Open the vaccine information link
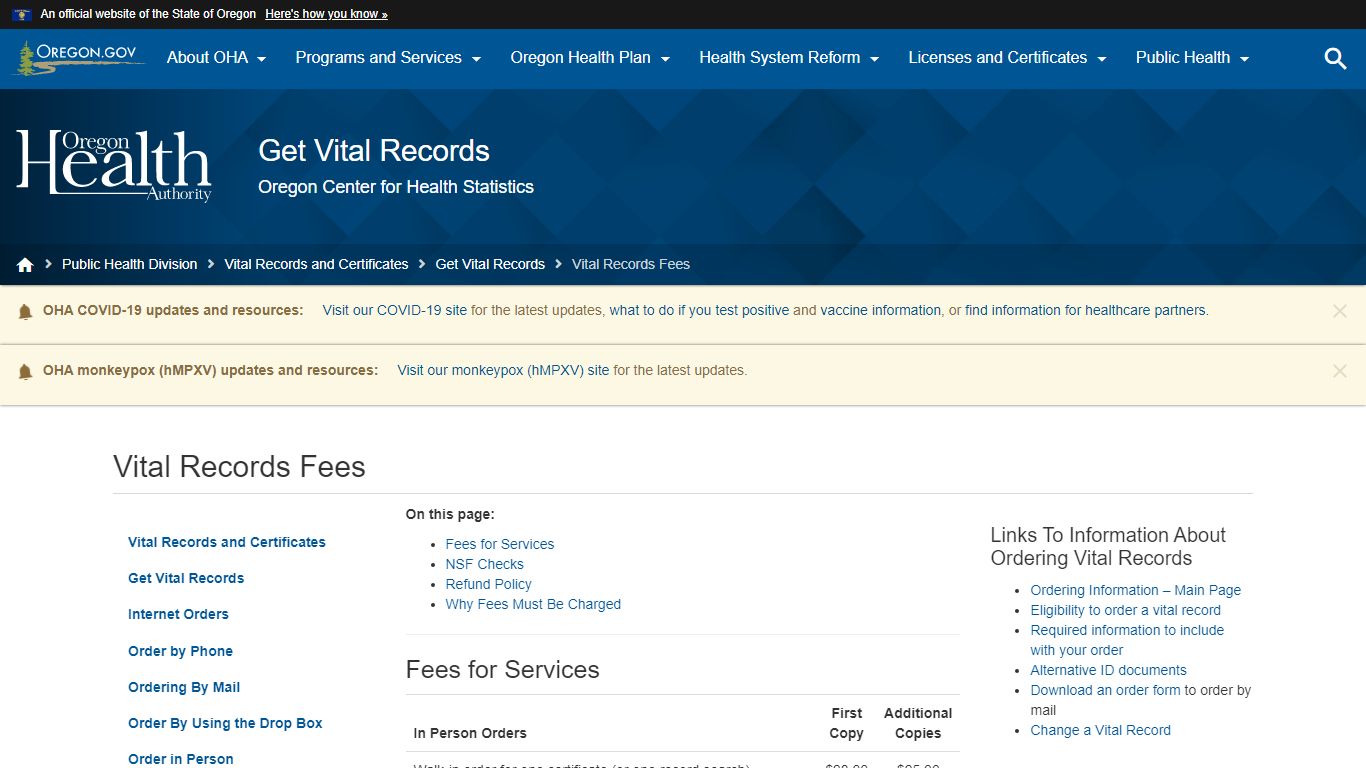Screen dimensions: 1366x768 point(880,310)
